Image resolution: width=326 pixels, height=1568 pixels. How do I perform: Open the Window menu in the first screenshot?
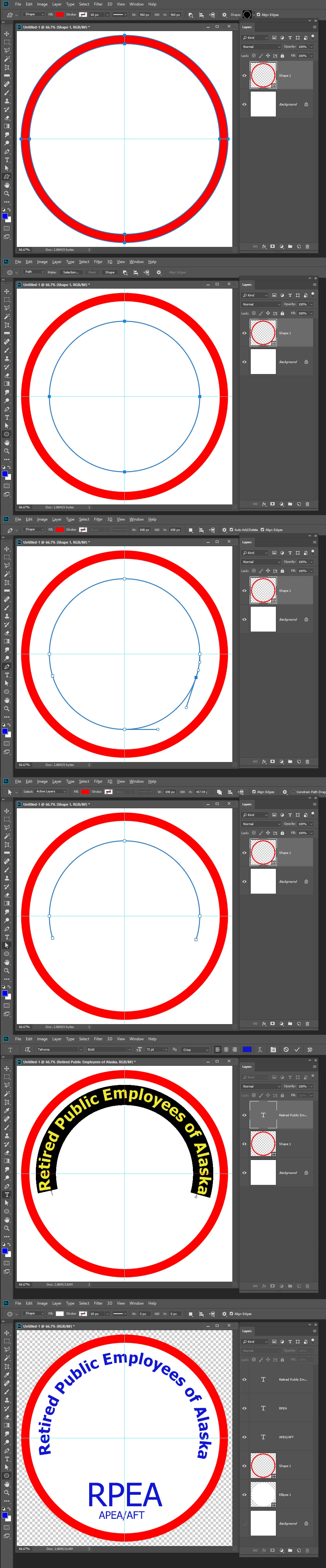[x=136, y=4]
